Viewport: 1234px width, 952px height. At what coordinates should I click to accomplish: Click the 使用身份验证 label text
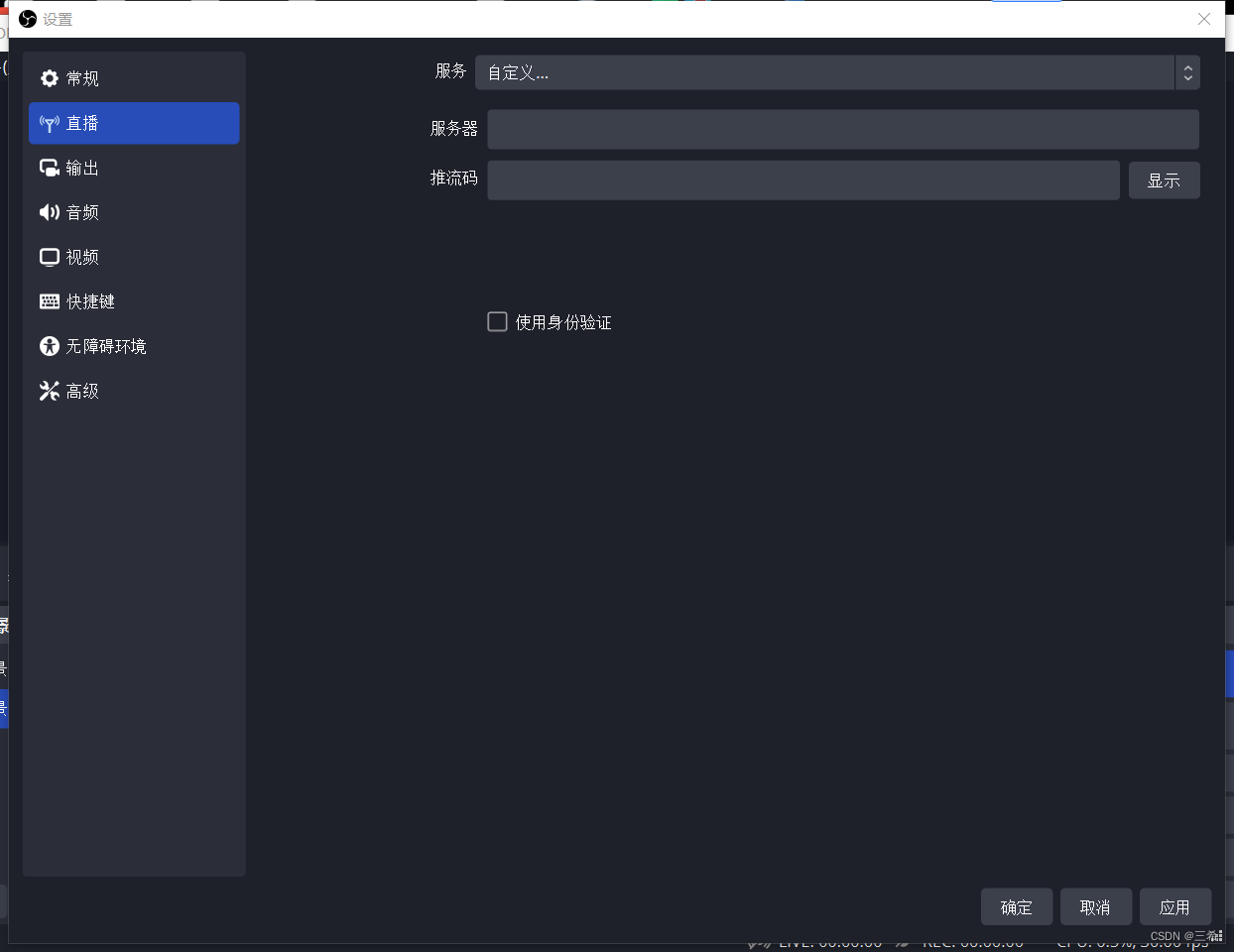pyautogui.click(x=563, y=322)
